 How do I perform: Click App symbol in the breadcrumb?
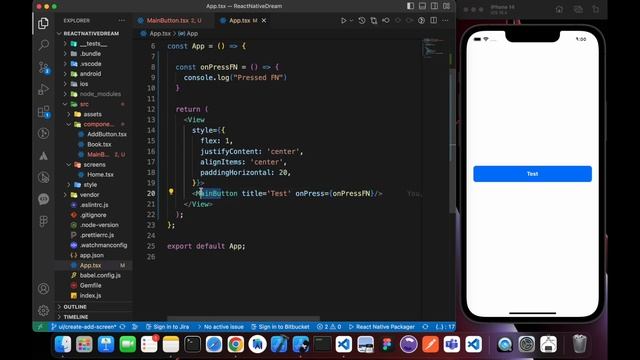pyautogui.click(x=192, y=33)
